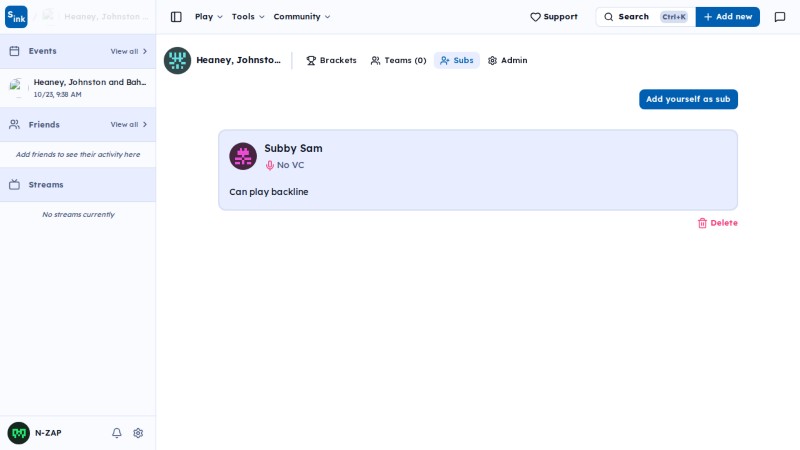Click the Ctrl+K shortcut badge
800x450 pixels.
pos(674,17)
